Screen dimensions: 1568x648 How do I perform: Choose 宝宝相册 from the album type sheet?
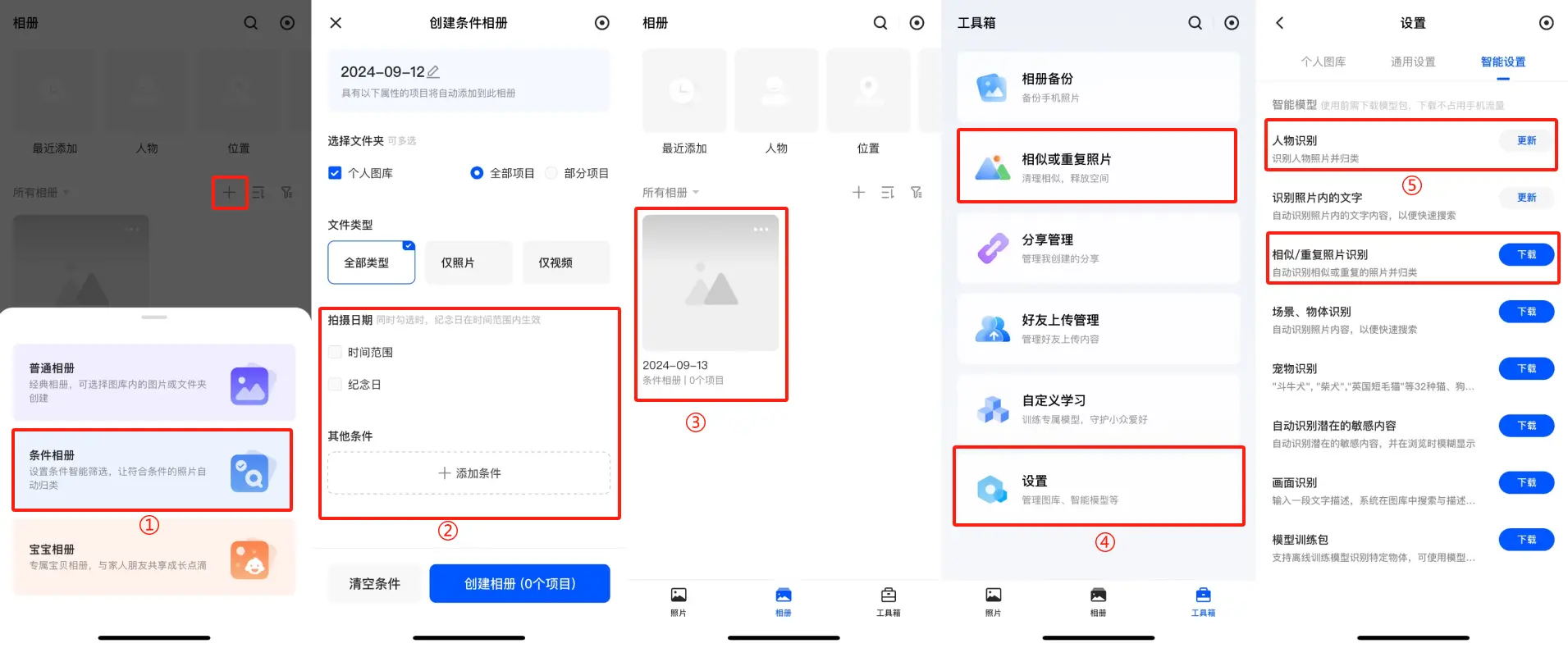pyautogui.click(x=153, y=557)
